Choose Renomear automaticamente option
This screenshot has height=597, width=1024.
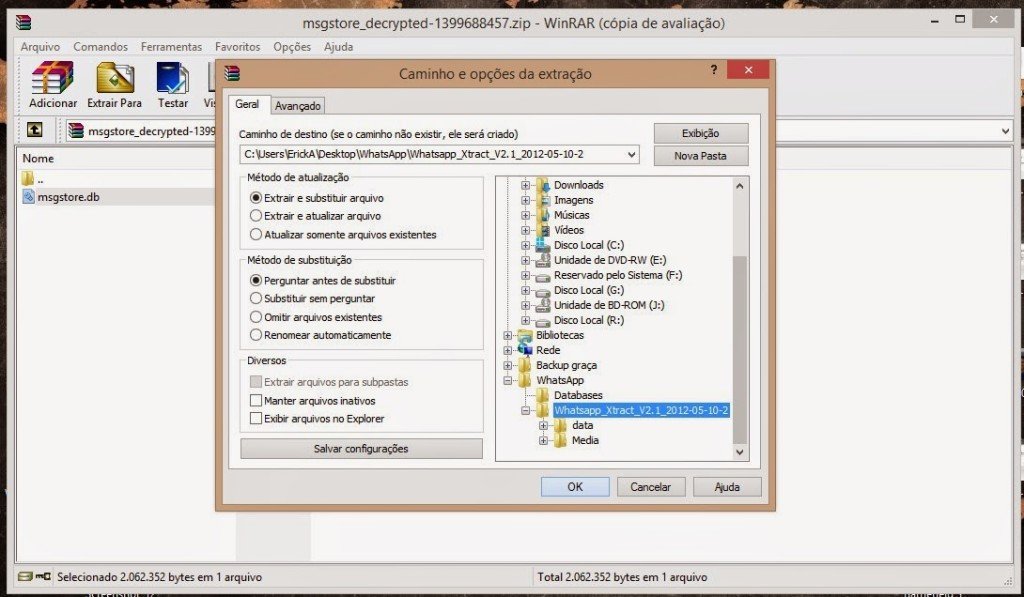point(256,334)
